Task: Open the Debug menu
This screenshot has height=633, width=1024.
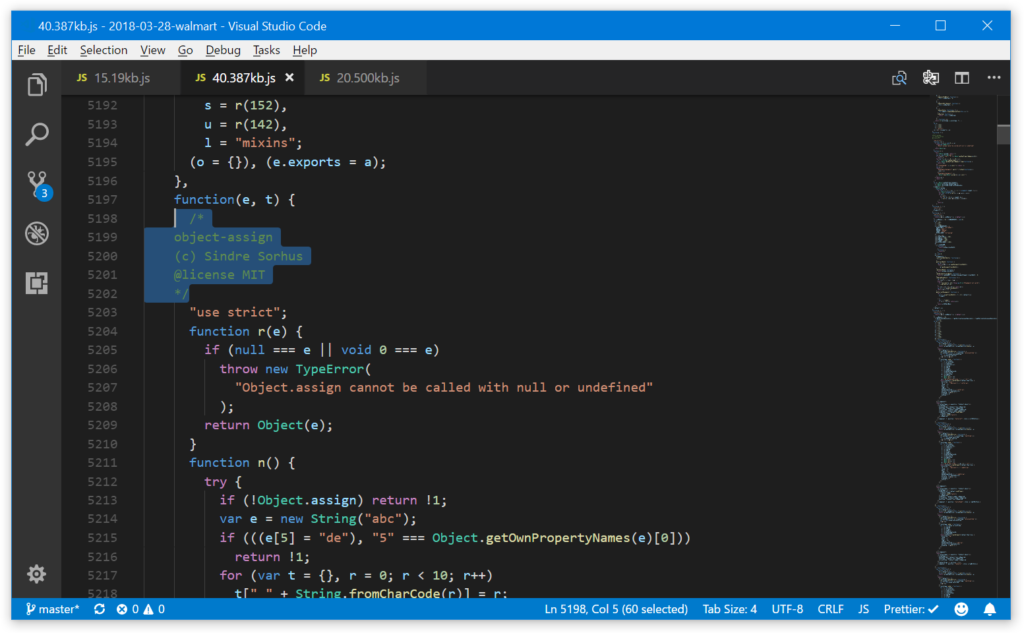Action: (x=222, y=49)
